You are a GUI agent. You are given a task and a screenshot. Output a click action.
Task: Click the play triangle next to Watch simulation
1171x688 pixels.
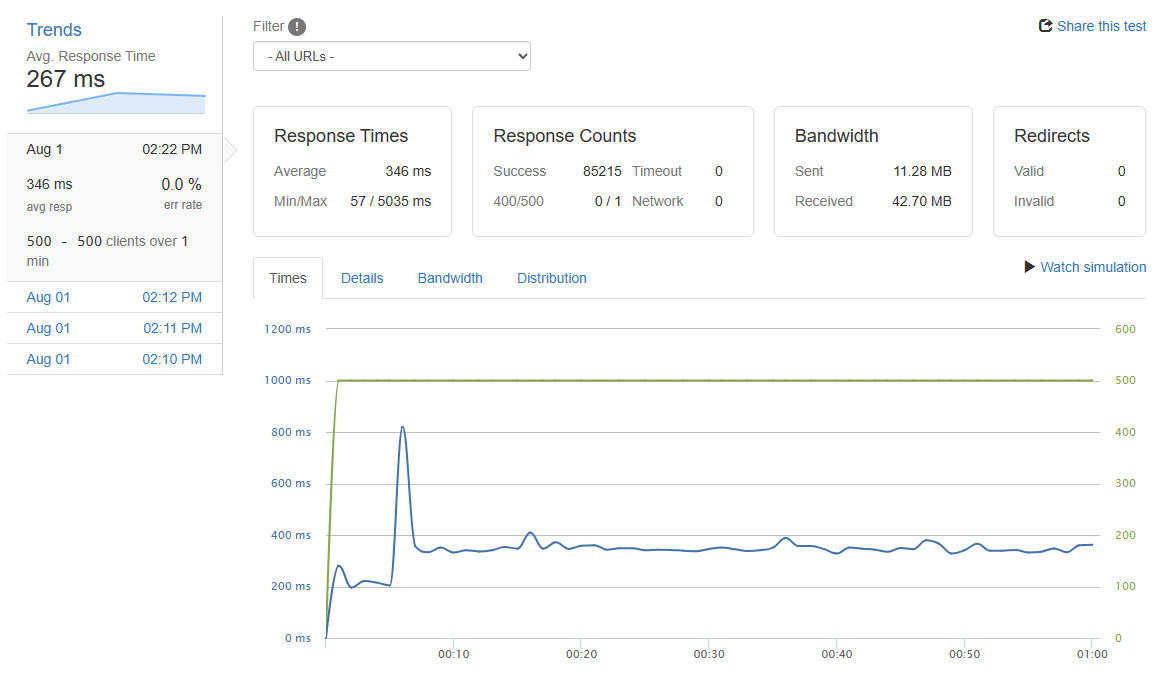click(1030, 267)
